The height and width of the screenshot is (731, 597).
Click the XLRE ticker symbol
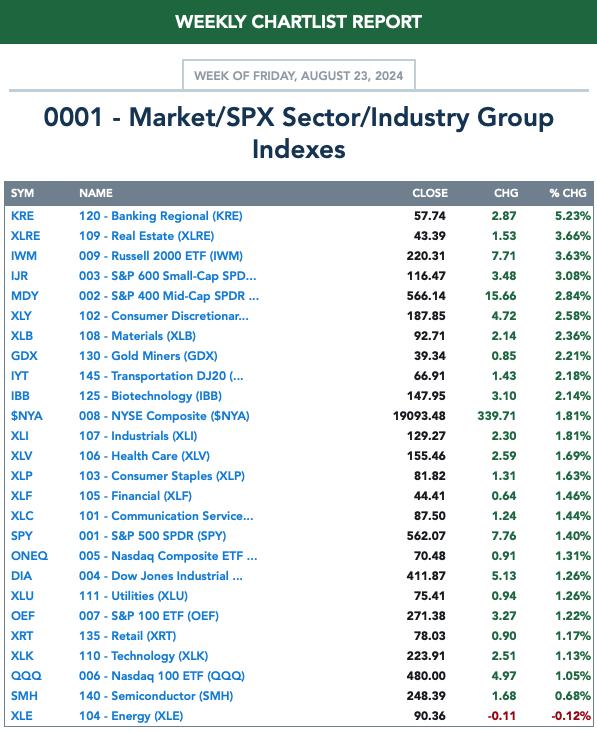(x=26, y=236)
